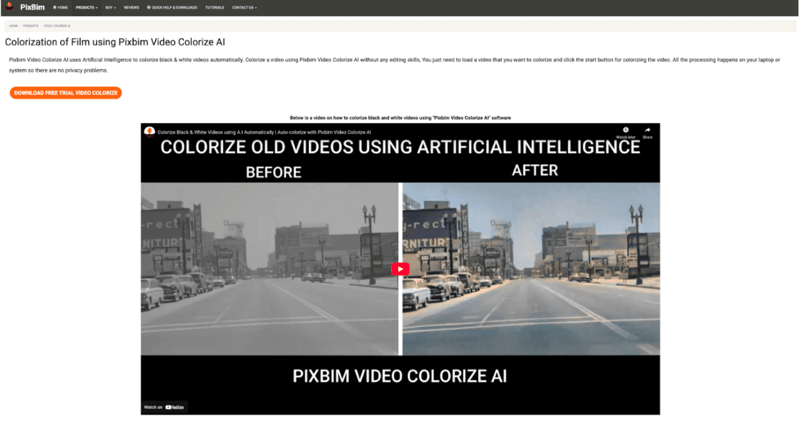Go to Home in navigation bar

click(60, 7)
